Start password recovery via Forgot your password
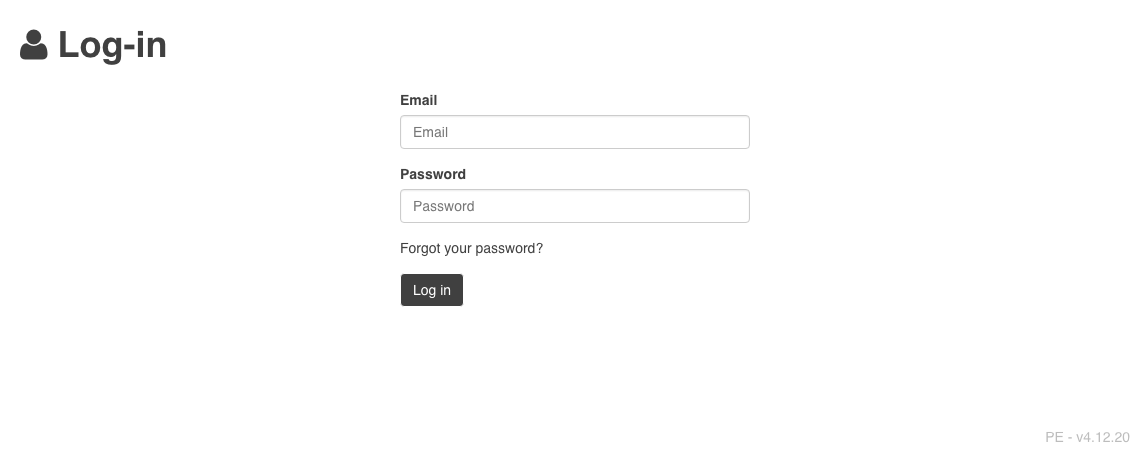The width and height of the screenshot is (1140, 460). point(471,248)
